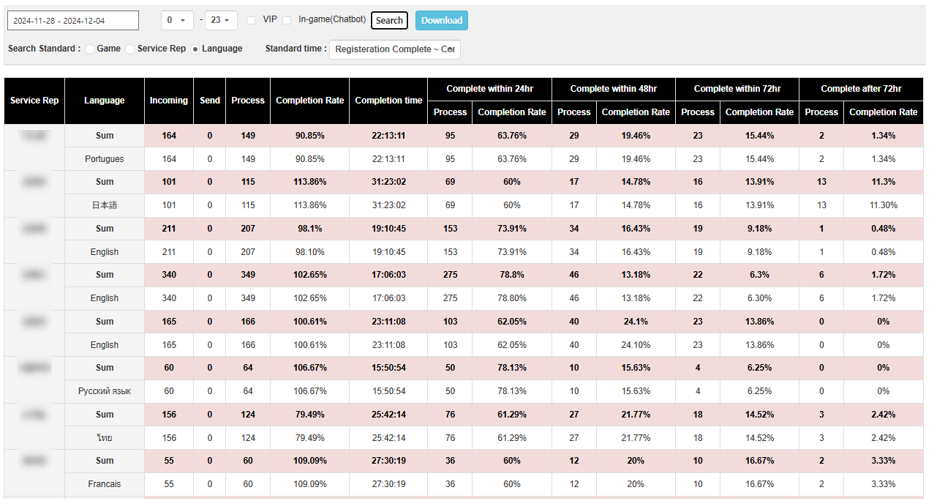Click the Incoming column header

(169, 101)
